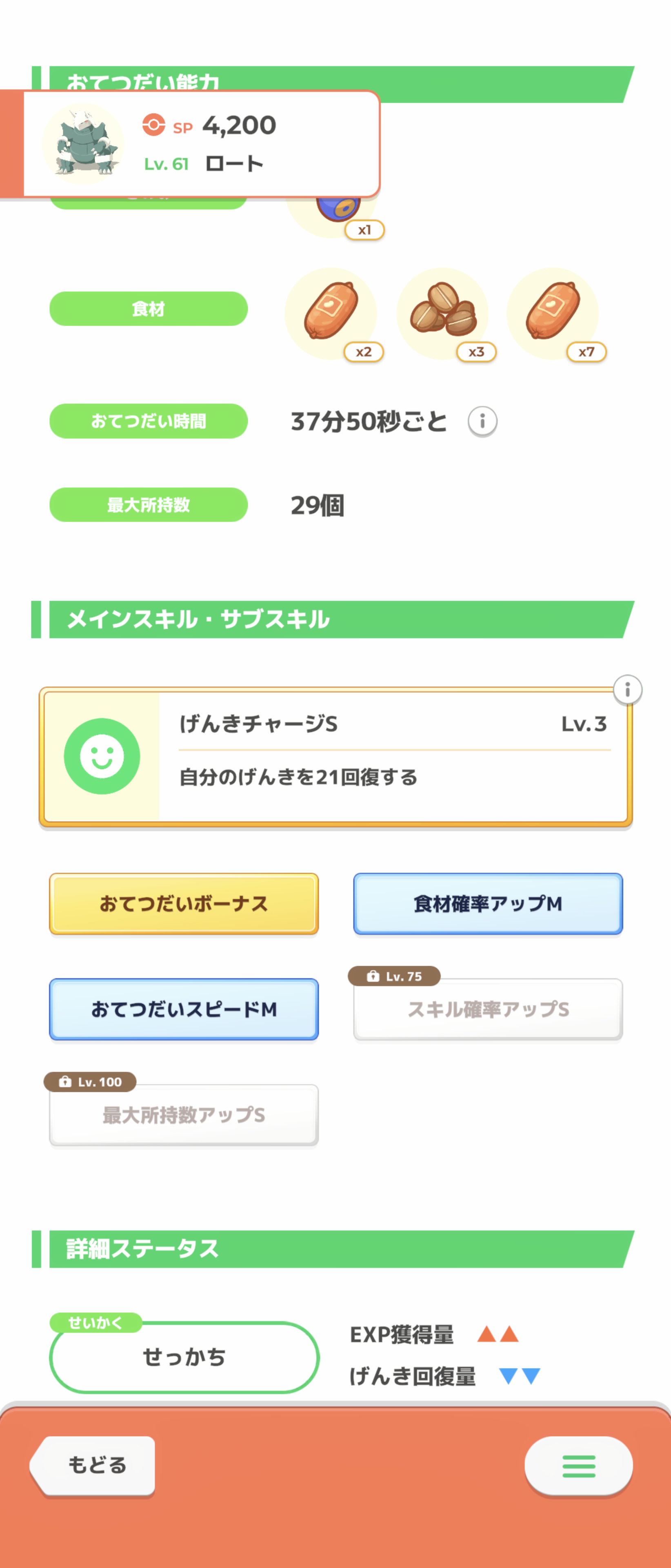Tap the Pokémon portrait thumbnail

tap(83, 144)
